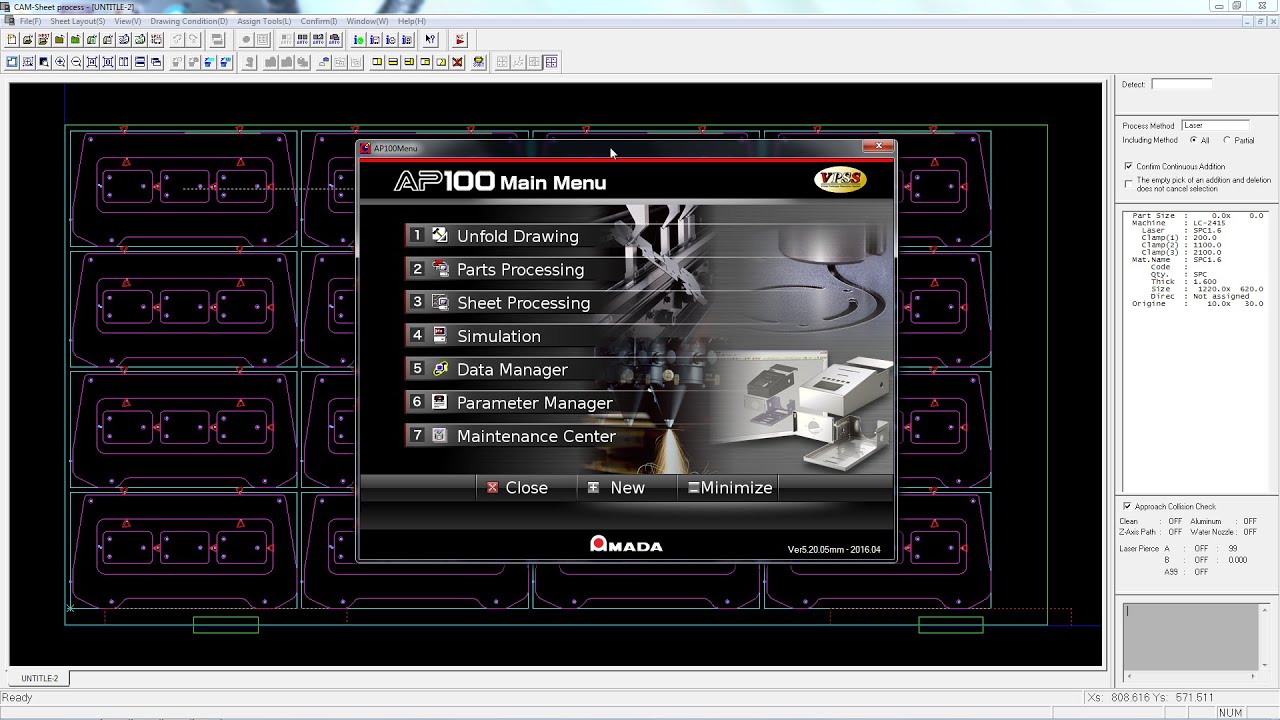Click the version text Ver5.20.05mm
This screenshot has width=1280, height=720.
click(x=834, y=549)
